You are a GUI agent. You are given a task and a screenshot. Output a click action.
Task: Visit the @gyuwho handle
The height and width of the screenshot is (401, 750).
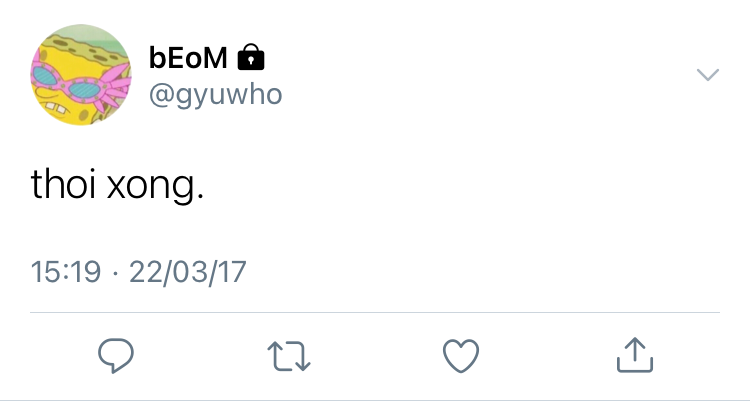coord(215,95)
